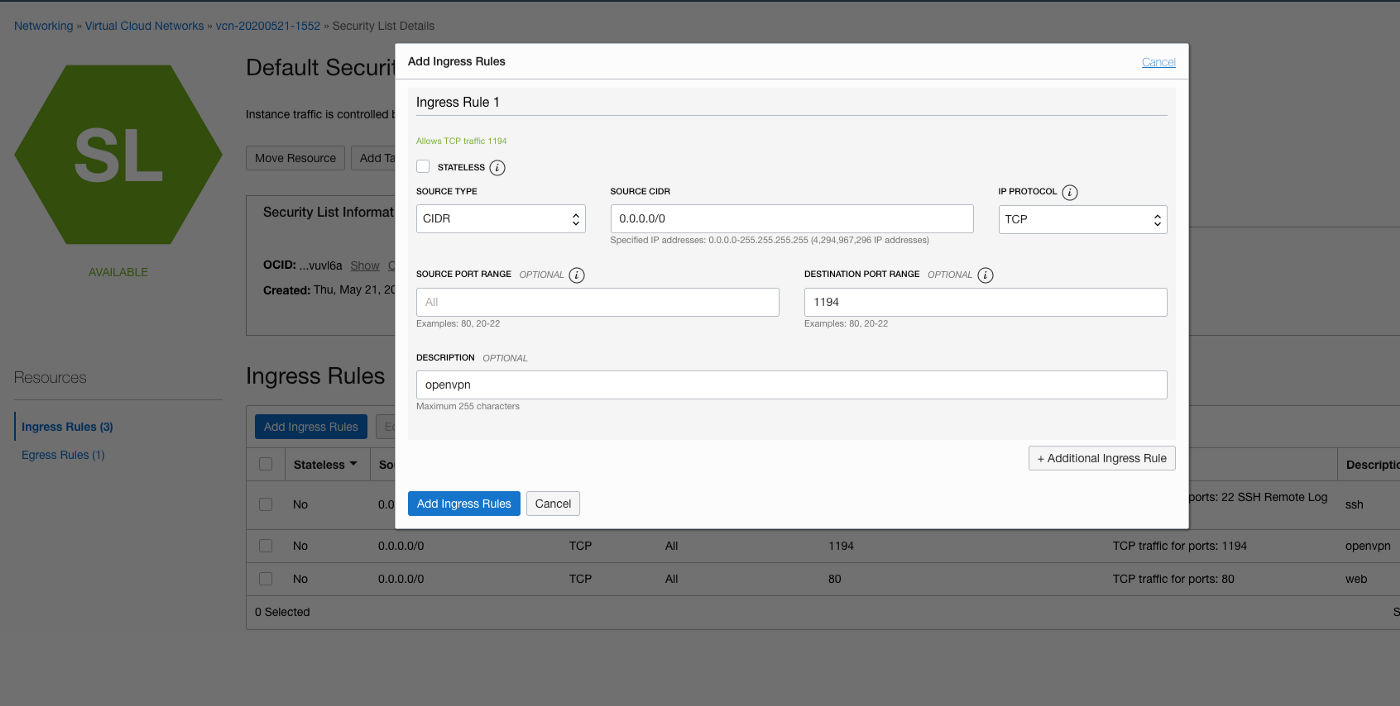Enable the Stateless checkbox in dialog
This screenshot has width=1400, height=706.
pos(423,167)
